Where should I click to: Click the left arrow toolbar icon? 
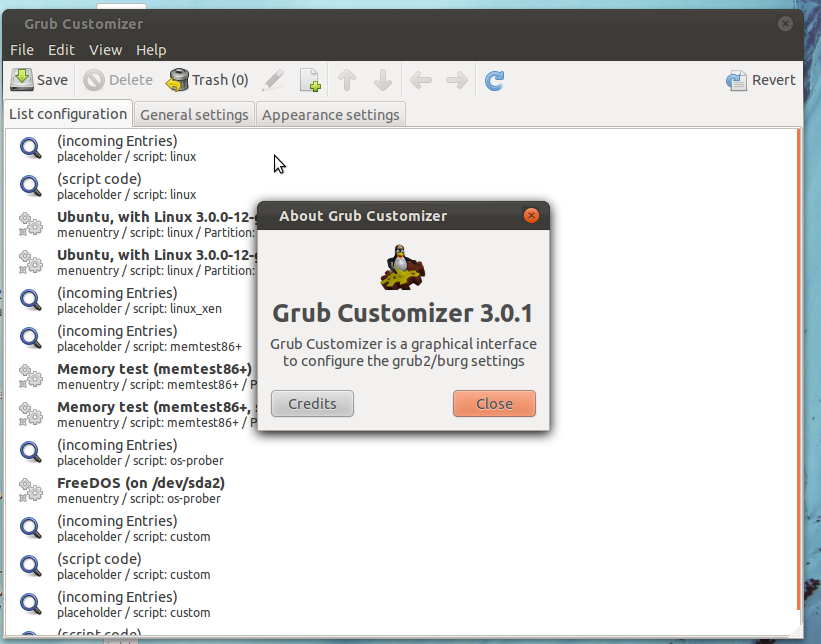click(421, 81)
